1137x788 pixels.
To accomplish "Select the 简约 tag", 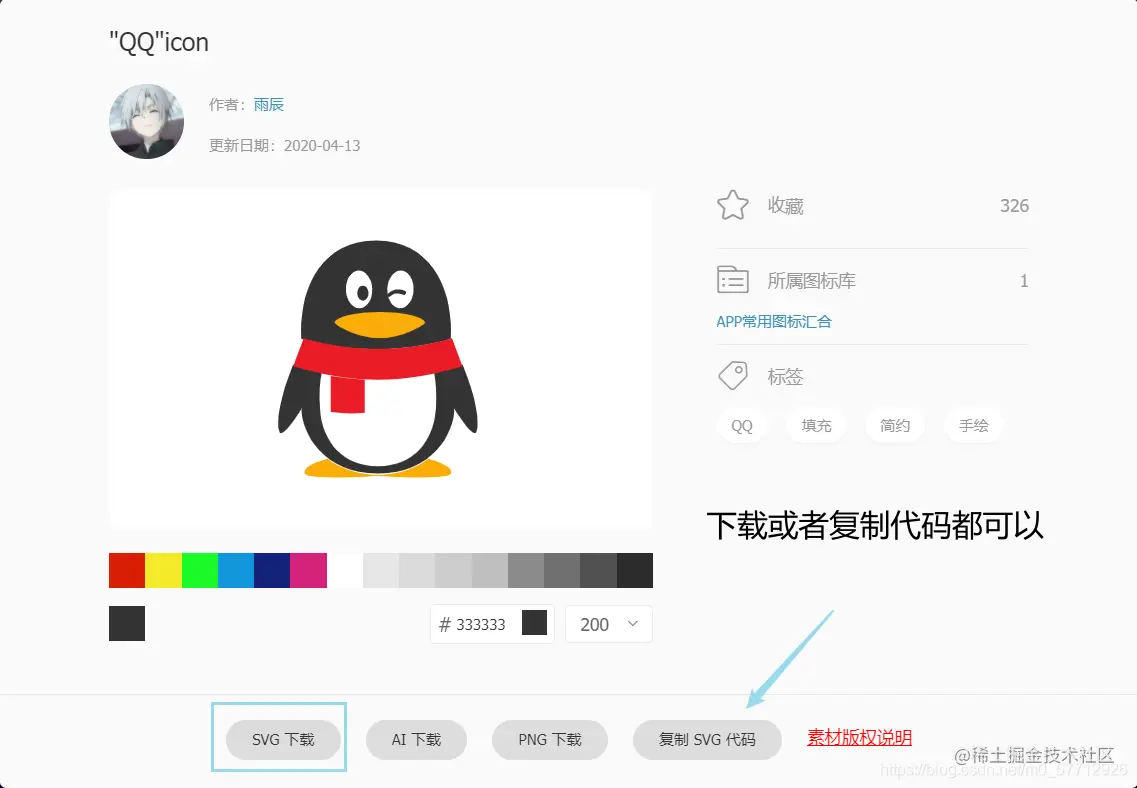I will pyautogui.click(x=894, y=425).
